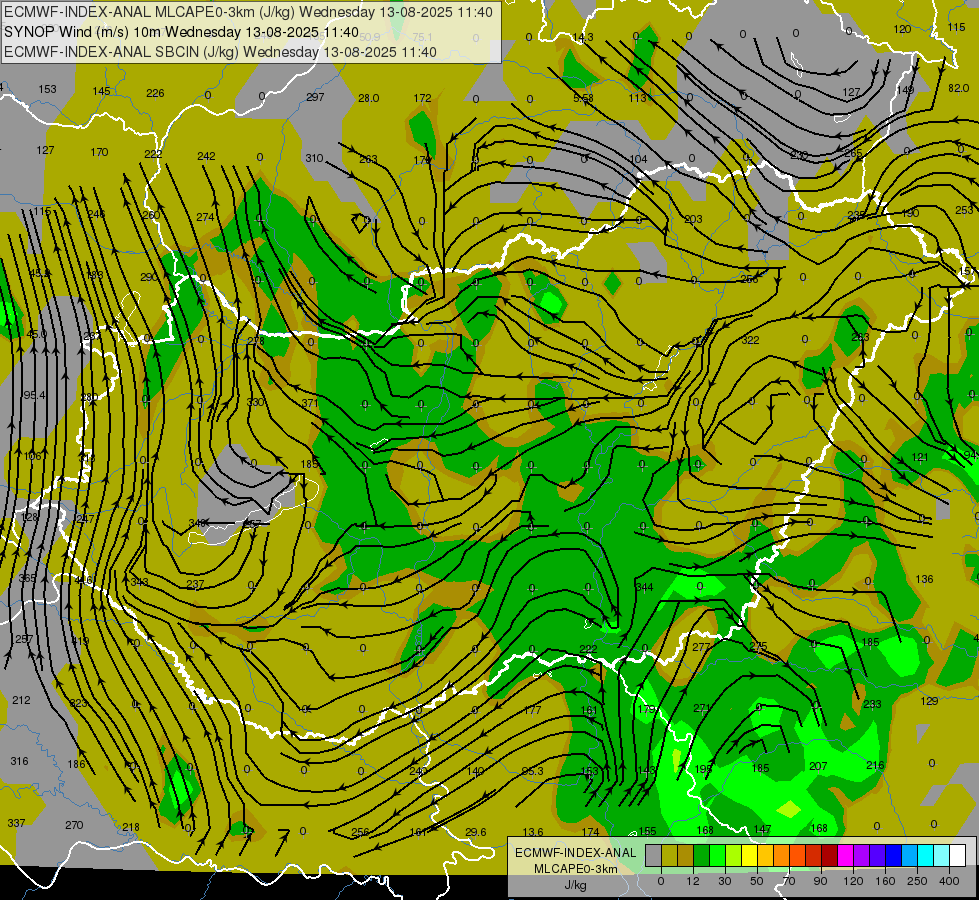
Task: Click the legend tick label 30
Action: coord(725,881)
